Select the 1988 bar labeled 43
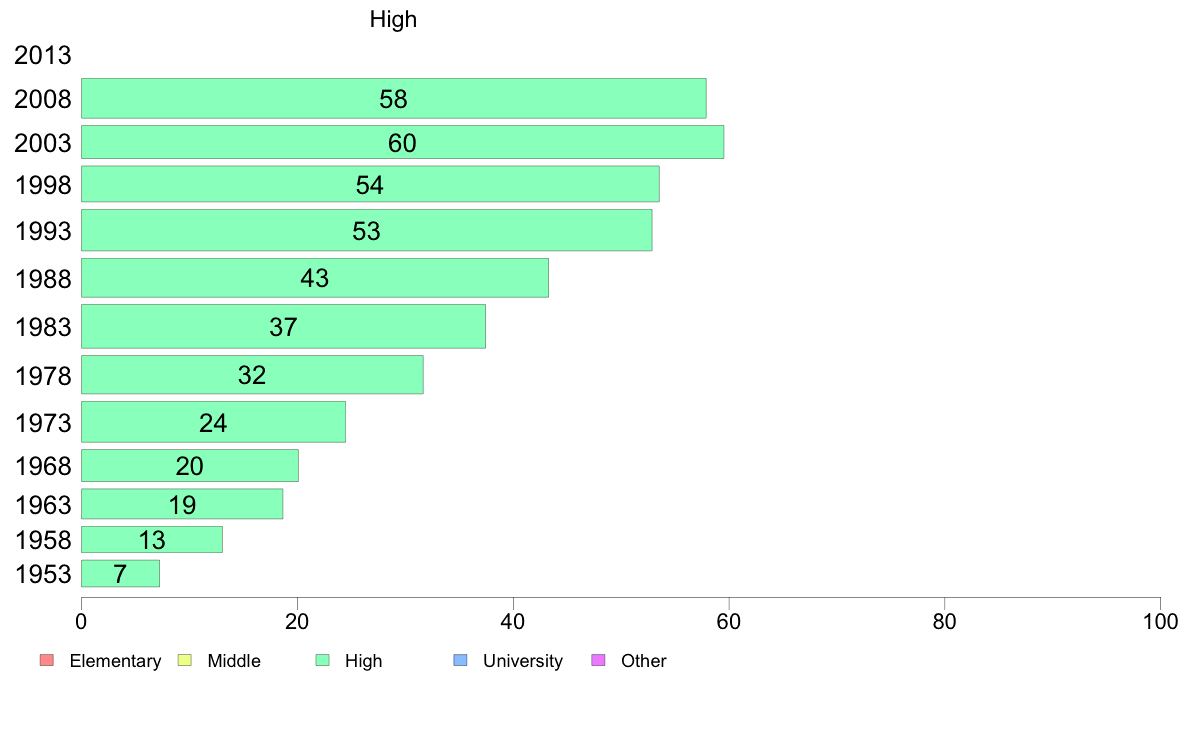Viewport: 1188px width, 736px height. click(314, 278)
